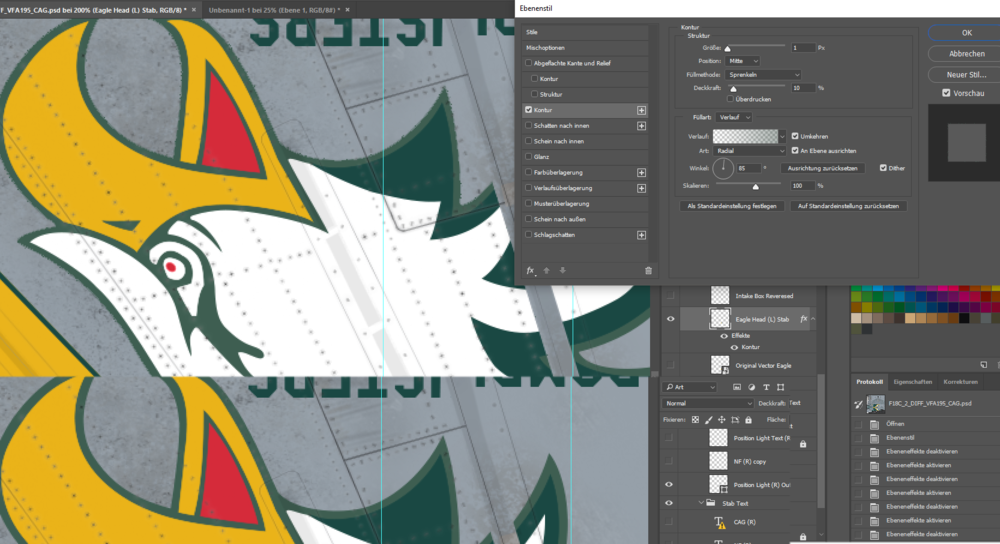
Task: Open the Normal blend mode dropdown
Action: coord(709,404)
